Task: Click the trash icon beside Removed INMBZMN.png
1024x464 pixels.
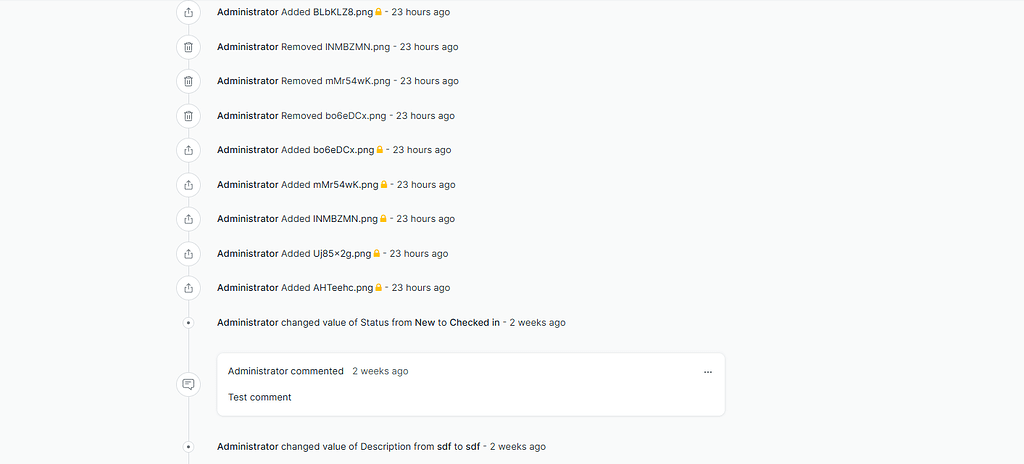Action: [x=188, y=47]
